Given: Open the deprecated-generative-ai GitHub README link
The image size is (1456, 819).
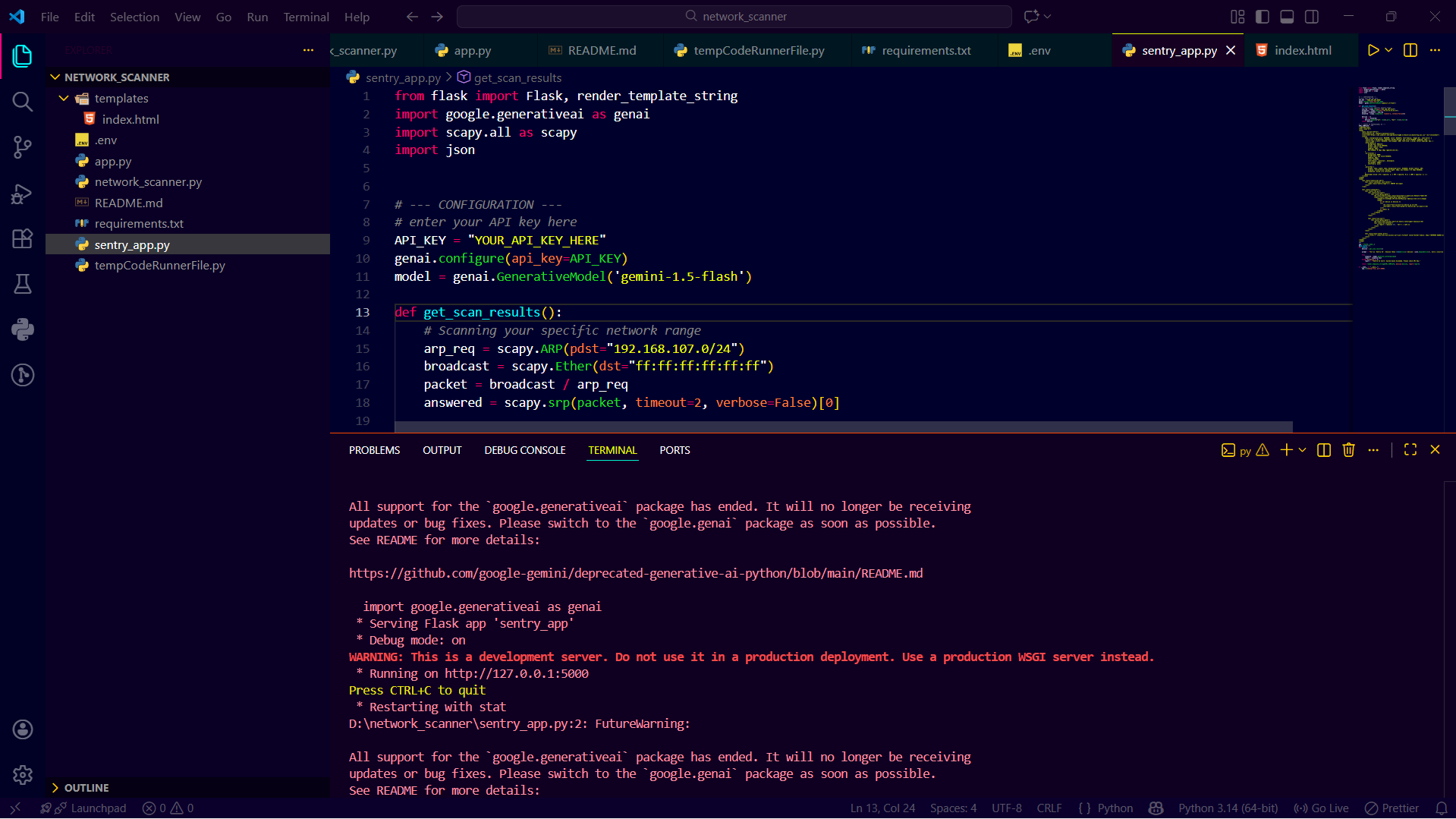Looking at the screenshot, I should point(636,574).
